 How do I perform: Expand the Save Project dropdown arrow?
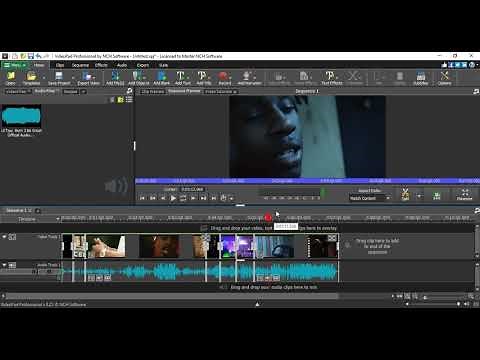pyautogui.click(x=73, y=78)
